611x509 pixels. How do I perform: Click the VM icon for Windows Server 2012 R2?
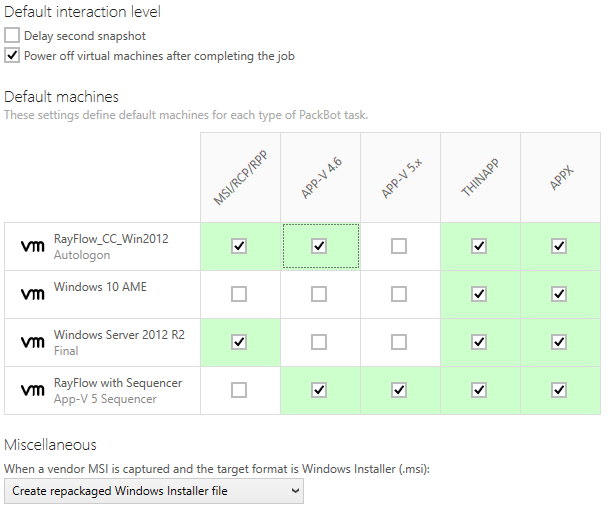click(x=33, y=342)
